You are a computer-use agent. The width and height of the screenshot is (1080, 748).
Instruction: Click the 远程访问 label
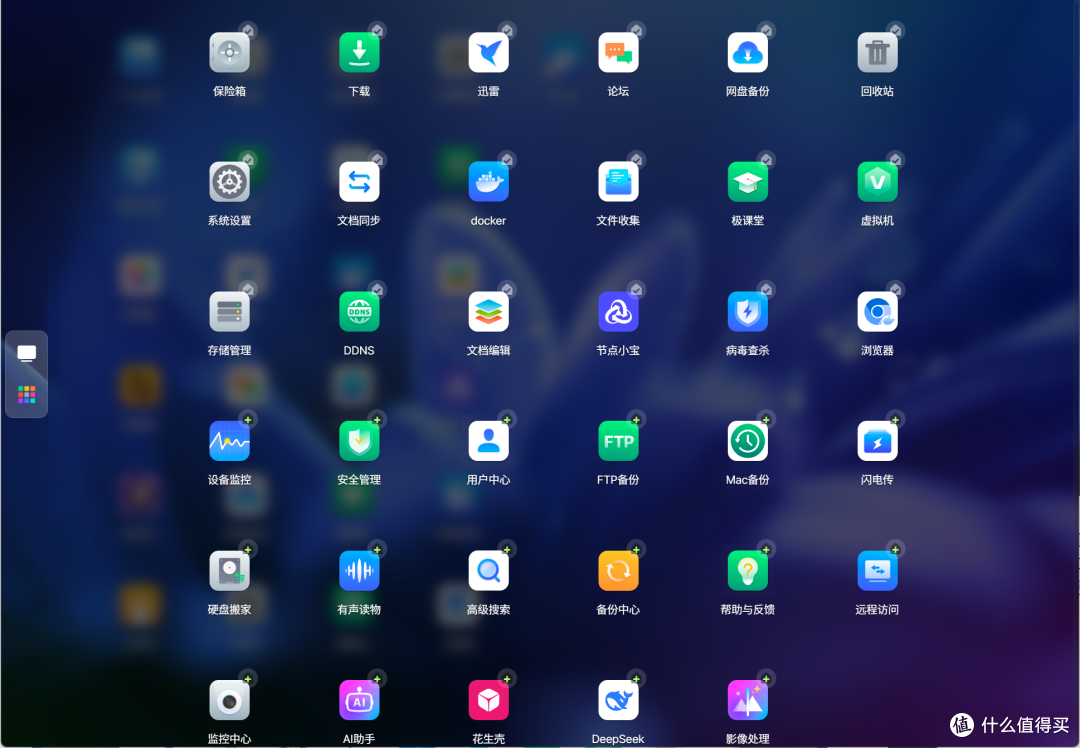[877, 610]
